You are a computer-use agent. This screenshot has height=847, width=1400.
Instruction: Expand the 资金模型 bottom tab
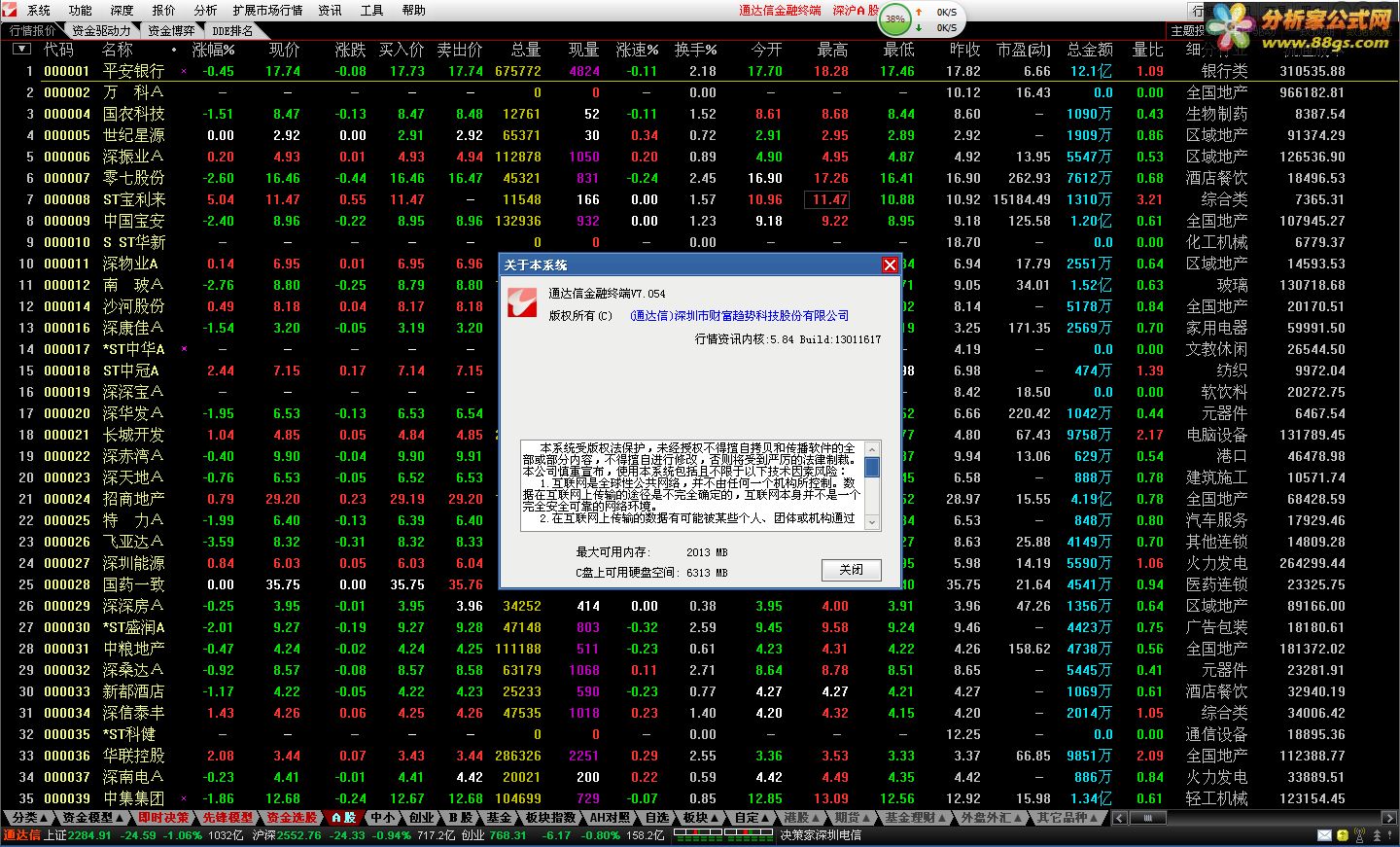(92, 818)
